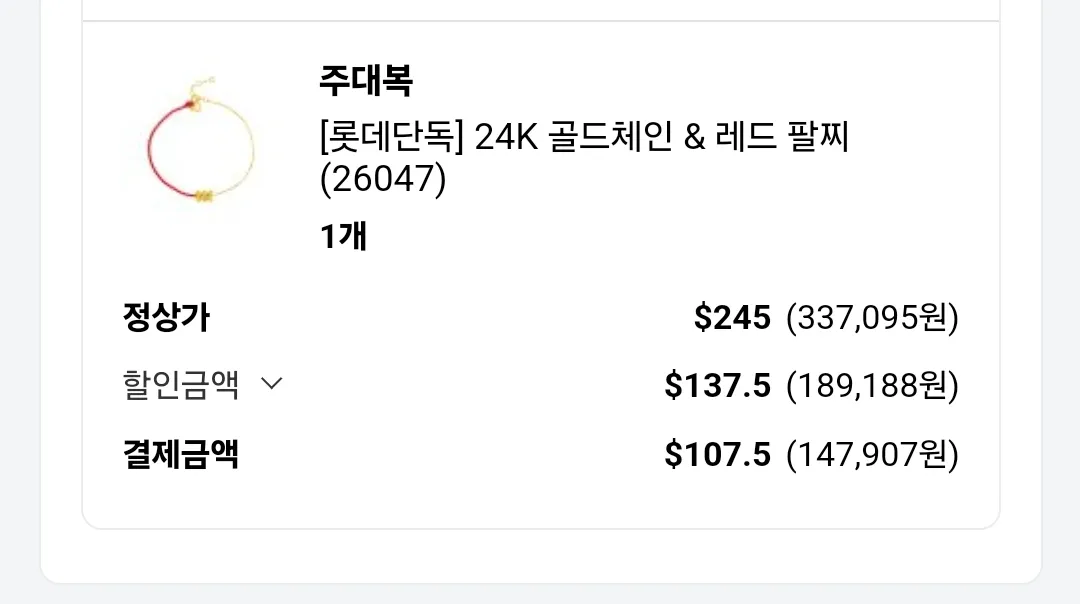Select the (189,188원) converted discount value
Viewport: 1080px width, 604px height.
tap(875, 383)
